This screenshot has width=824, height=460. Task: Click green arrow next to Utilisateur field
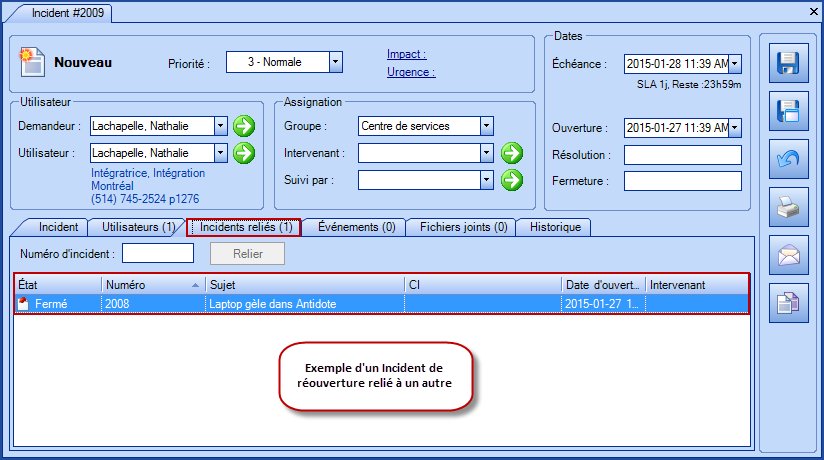click(x=244, y=153)
